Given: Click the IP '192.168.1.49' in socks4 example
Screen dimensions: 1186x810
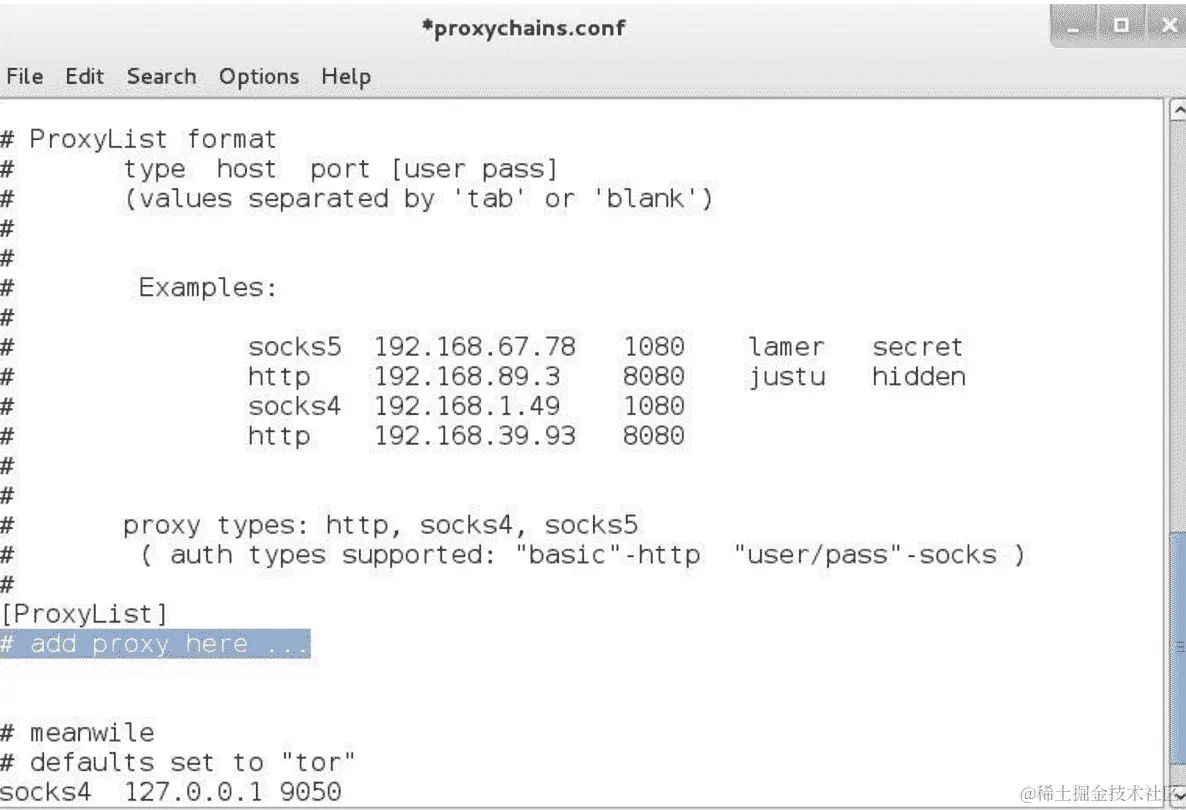Looking at the screenshot, I should pos(467,405).
